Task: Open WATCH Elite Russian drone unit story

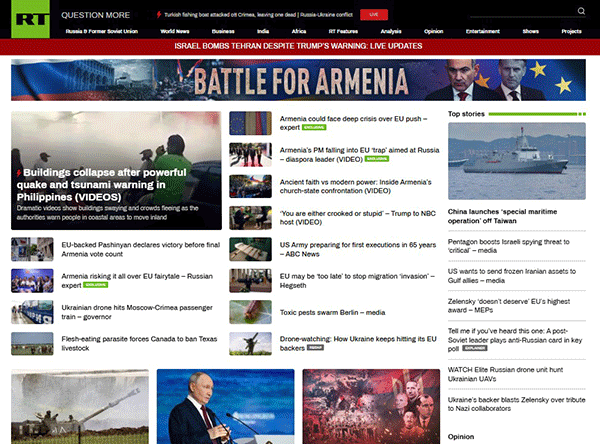Action: [x=505, y=374]
